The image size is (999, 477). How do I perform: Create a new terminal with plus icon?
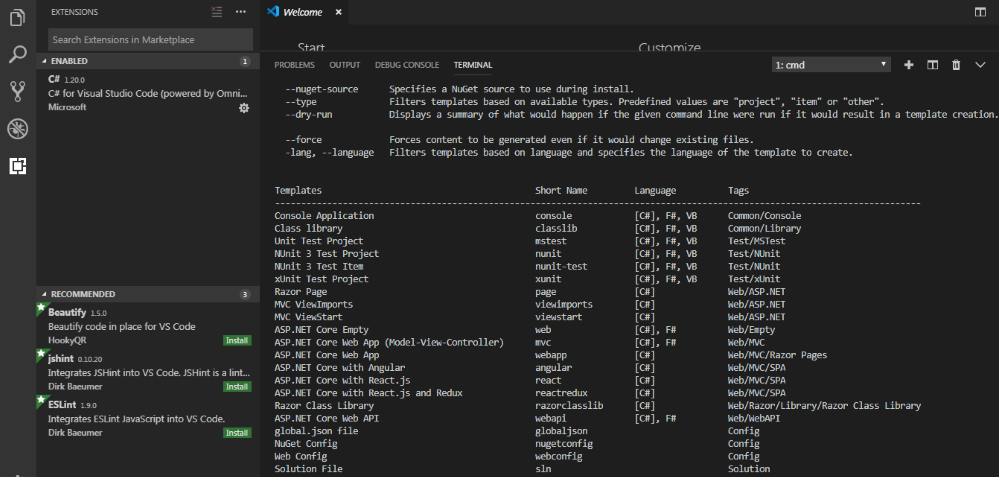tap(909, 65)
